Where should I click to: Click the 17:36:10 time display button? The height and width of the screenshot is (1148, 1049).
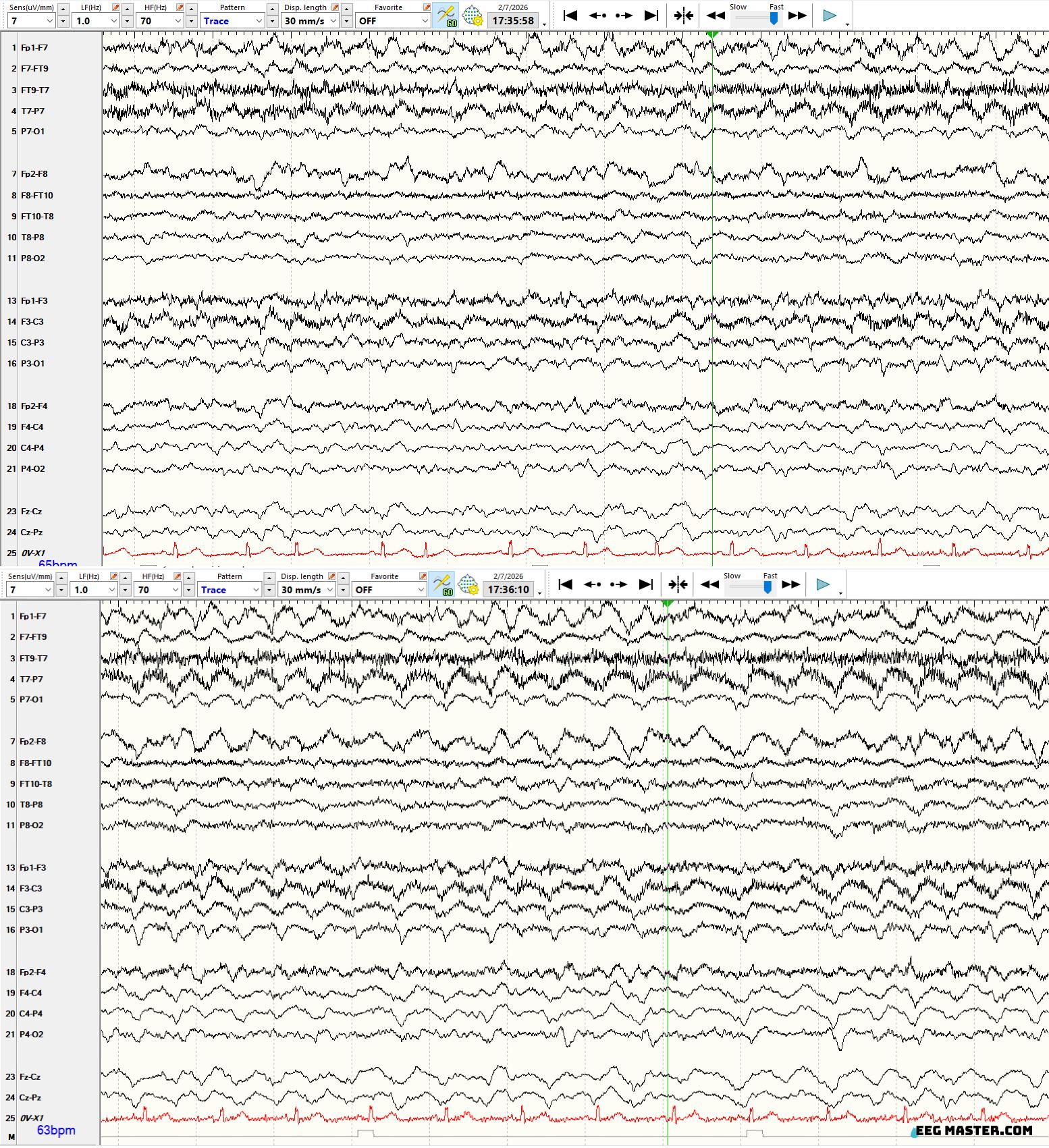[508, 590]
